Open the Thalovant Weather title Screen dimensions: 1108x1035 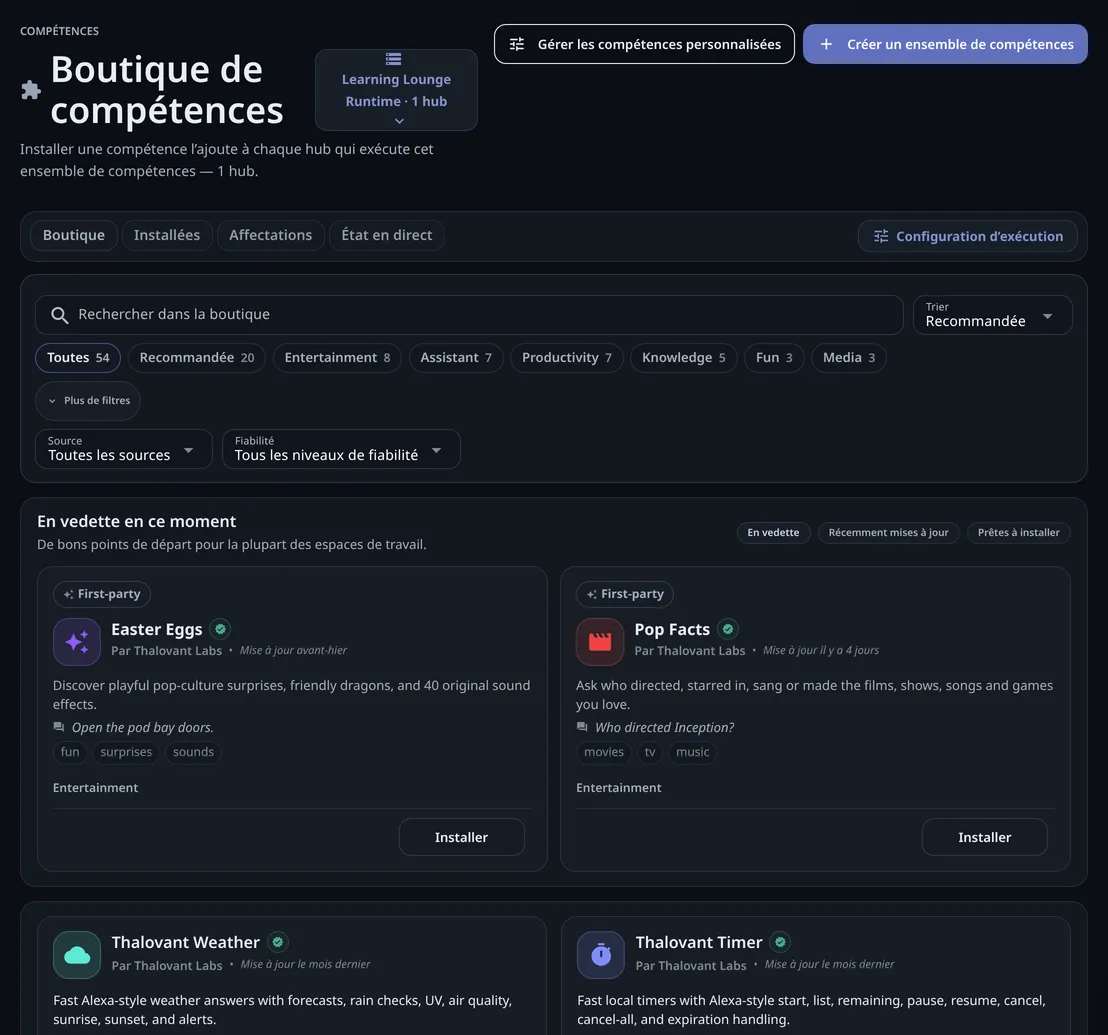(186, 942)
